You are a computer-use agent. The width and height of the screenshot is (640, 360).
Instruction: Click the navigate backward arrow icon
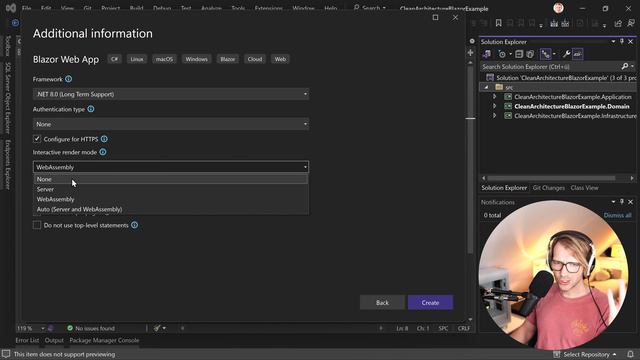coord(15,23)
